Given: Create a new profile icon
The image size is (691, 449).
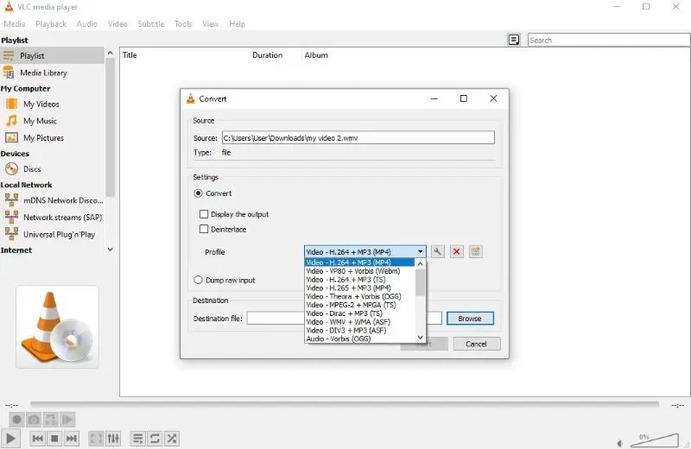Looking at the screenshot, I should tap(476, 252).
